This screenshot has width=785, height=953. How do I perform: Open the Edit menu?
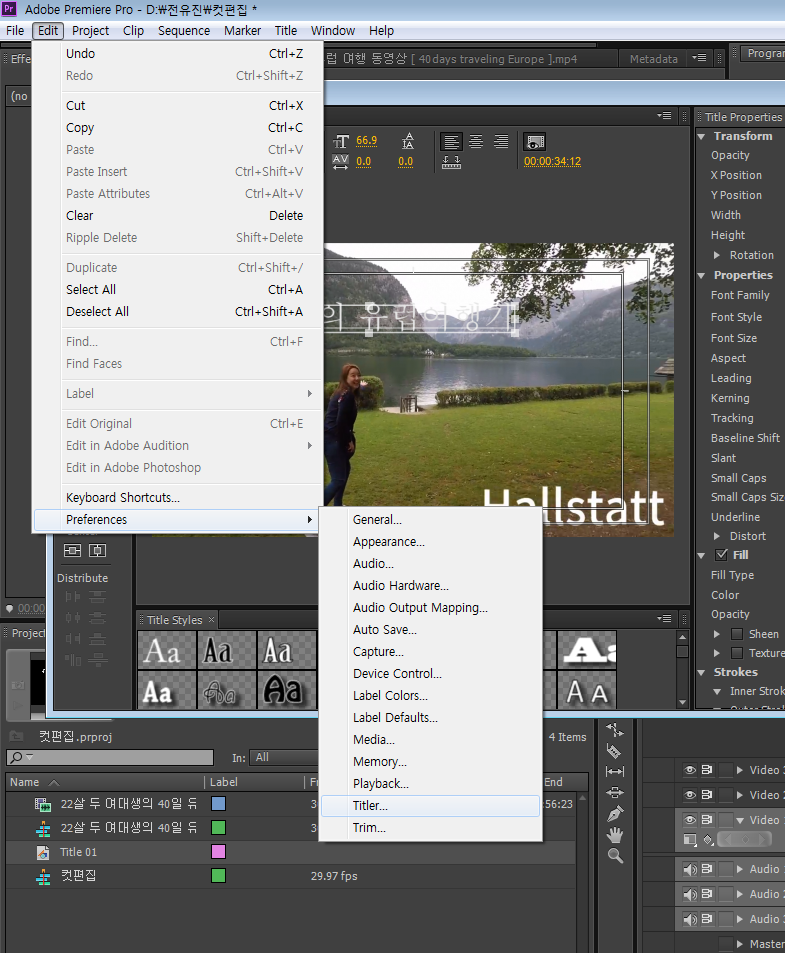point(48,30)
